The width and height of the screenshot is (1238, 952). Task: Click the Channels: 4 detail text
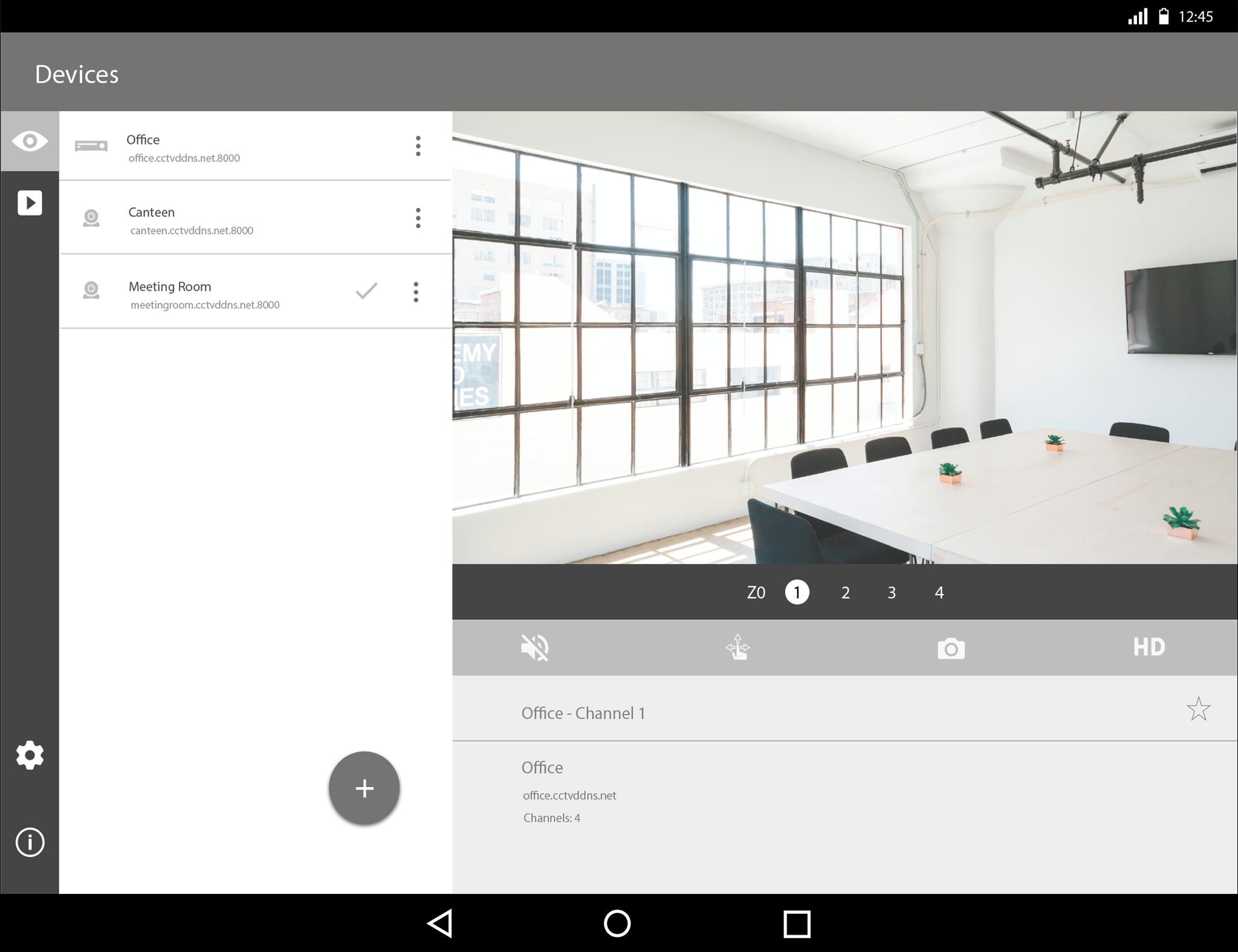tap(552, 818)
